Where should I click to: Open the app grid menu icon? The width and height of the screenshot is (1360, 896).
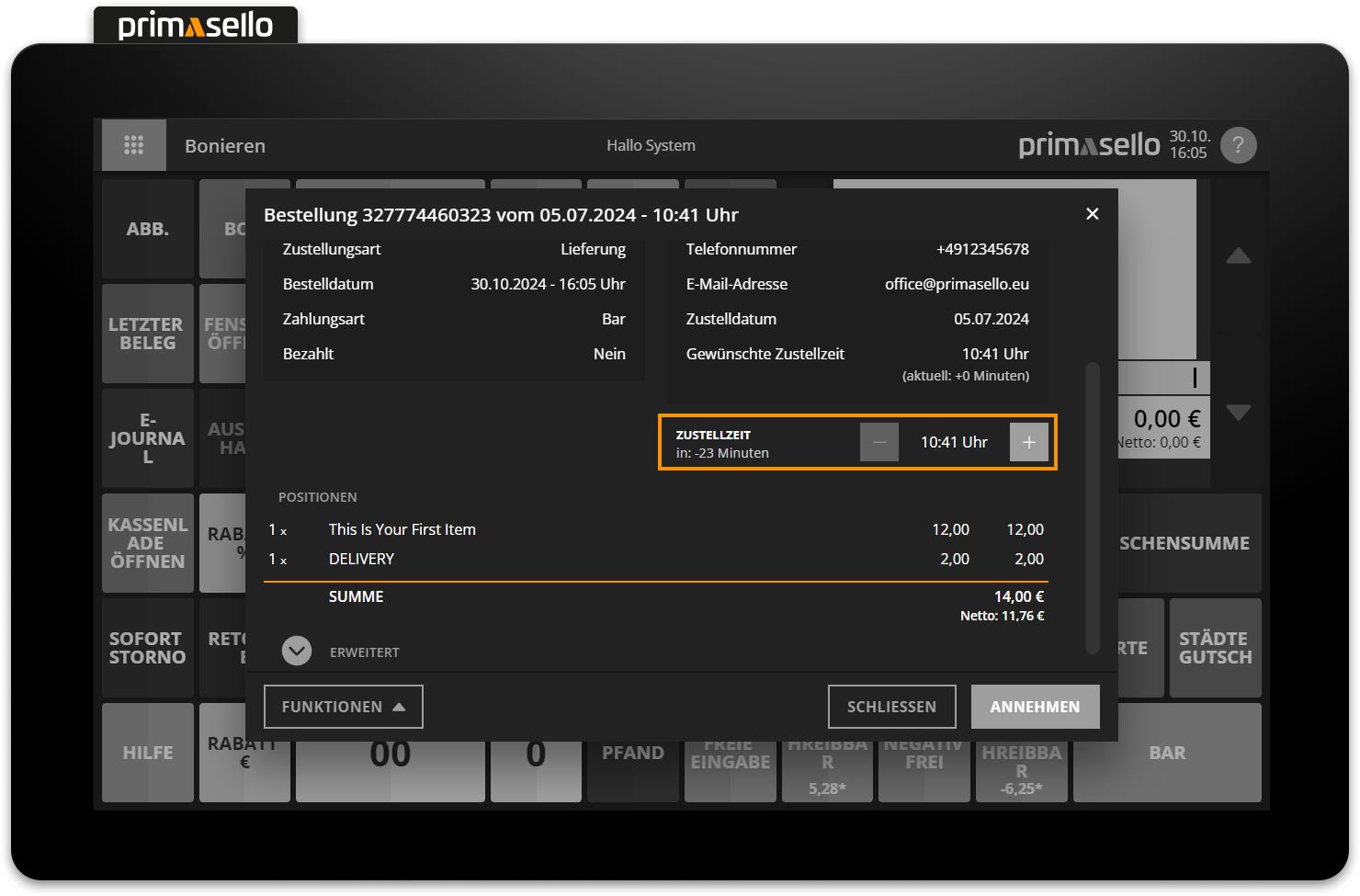click(134, 145)
